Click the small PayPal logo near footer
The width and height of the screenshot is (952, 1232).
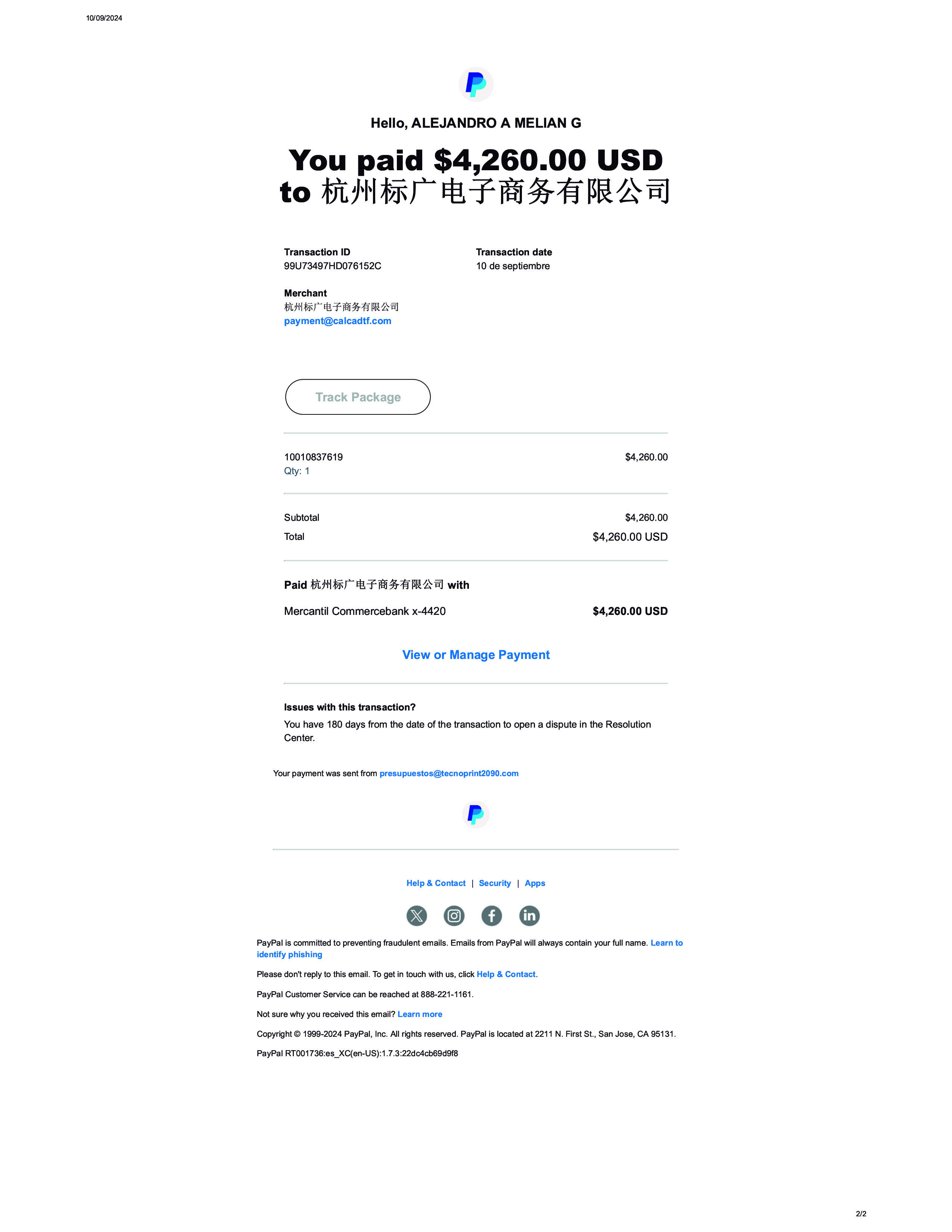[x=476, y=815]
